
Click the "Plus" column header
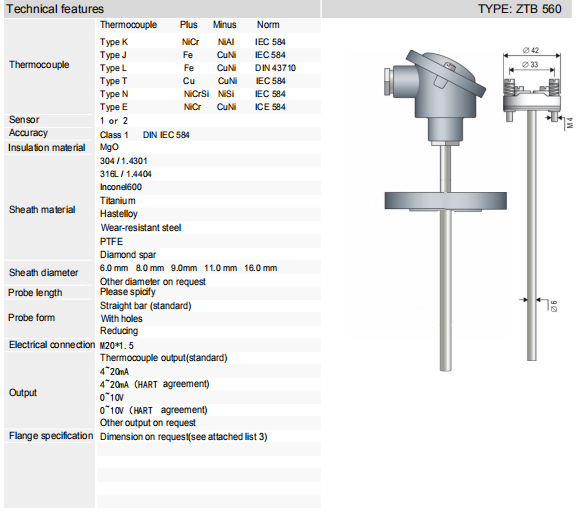coord(188,25)
